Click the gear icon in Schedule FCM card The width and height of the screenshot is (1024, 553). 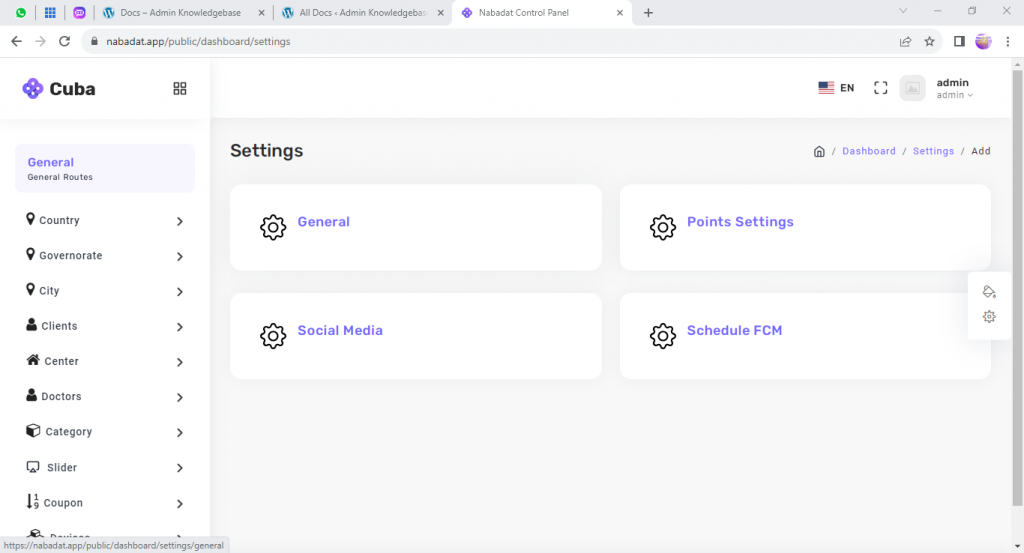pos(662,336)
